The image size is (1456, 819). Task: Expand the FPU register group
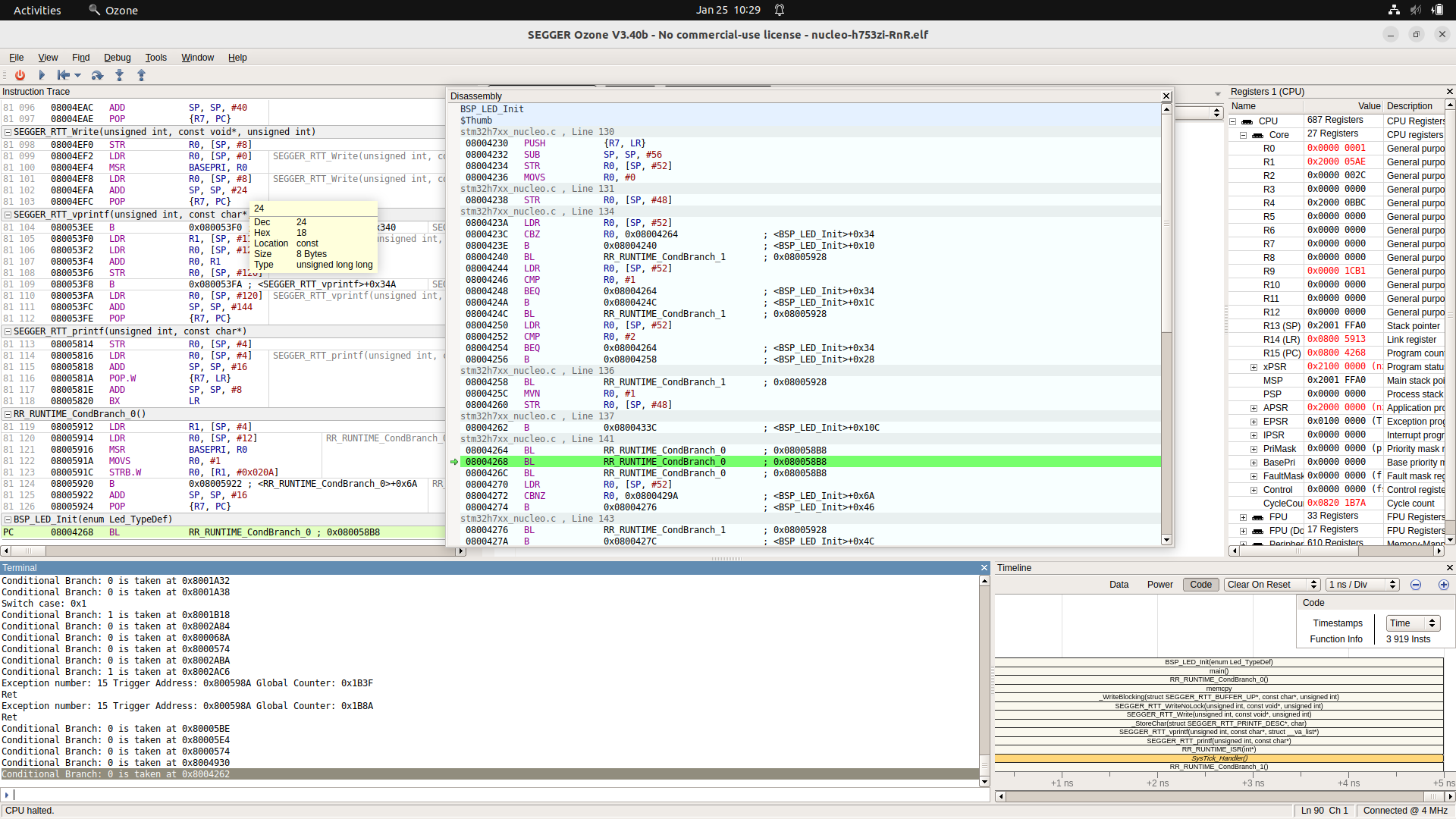coord(1243,517)
